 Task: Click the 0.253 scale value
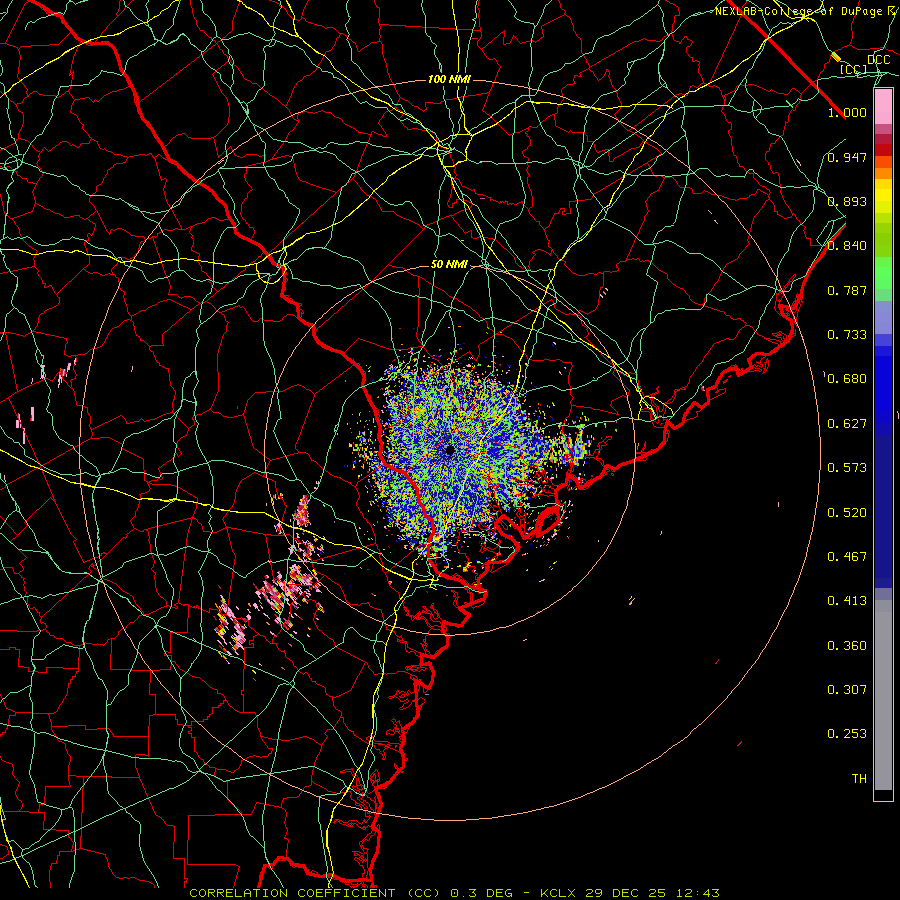(x=847, y=734)
